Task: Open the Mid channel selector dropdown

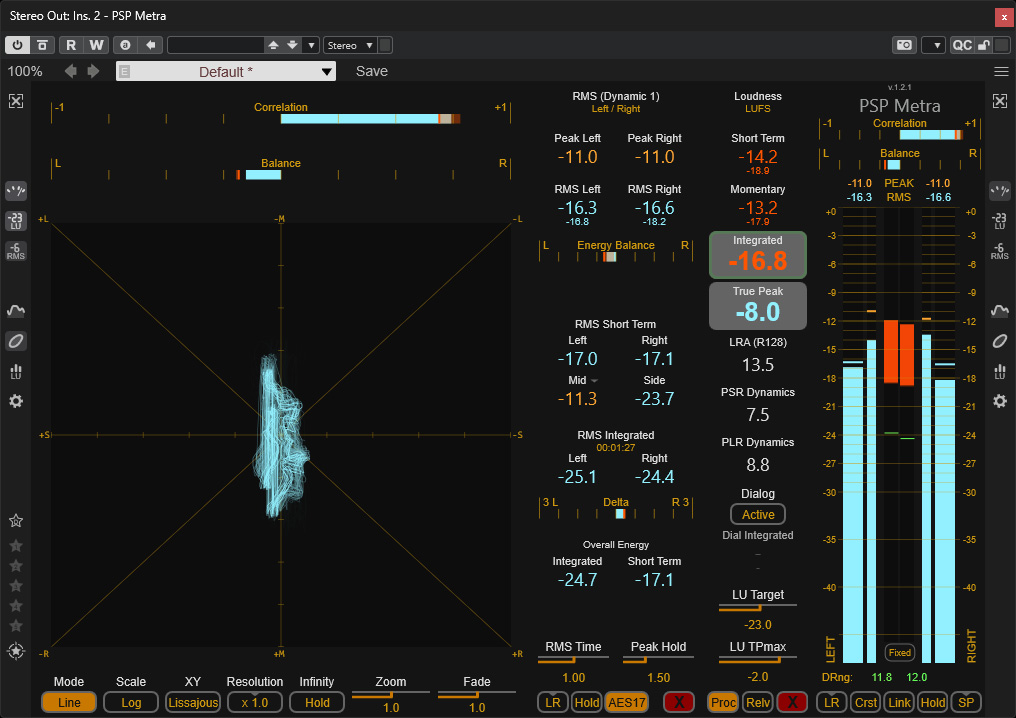Action: pyautogui.click(x=594, y=380)
